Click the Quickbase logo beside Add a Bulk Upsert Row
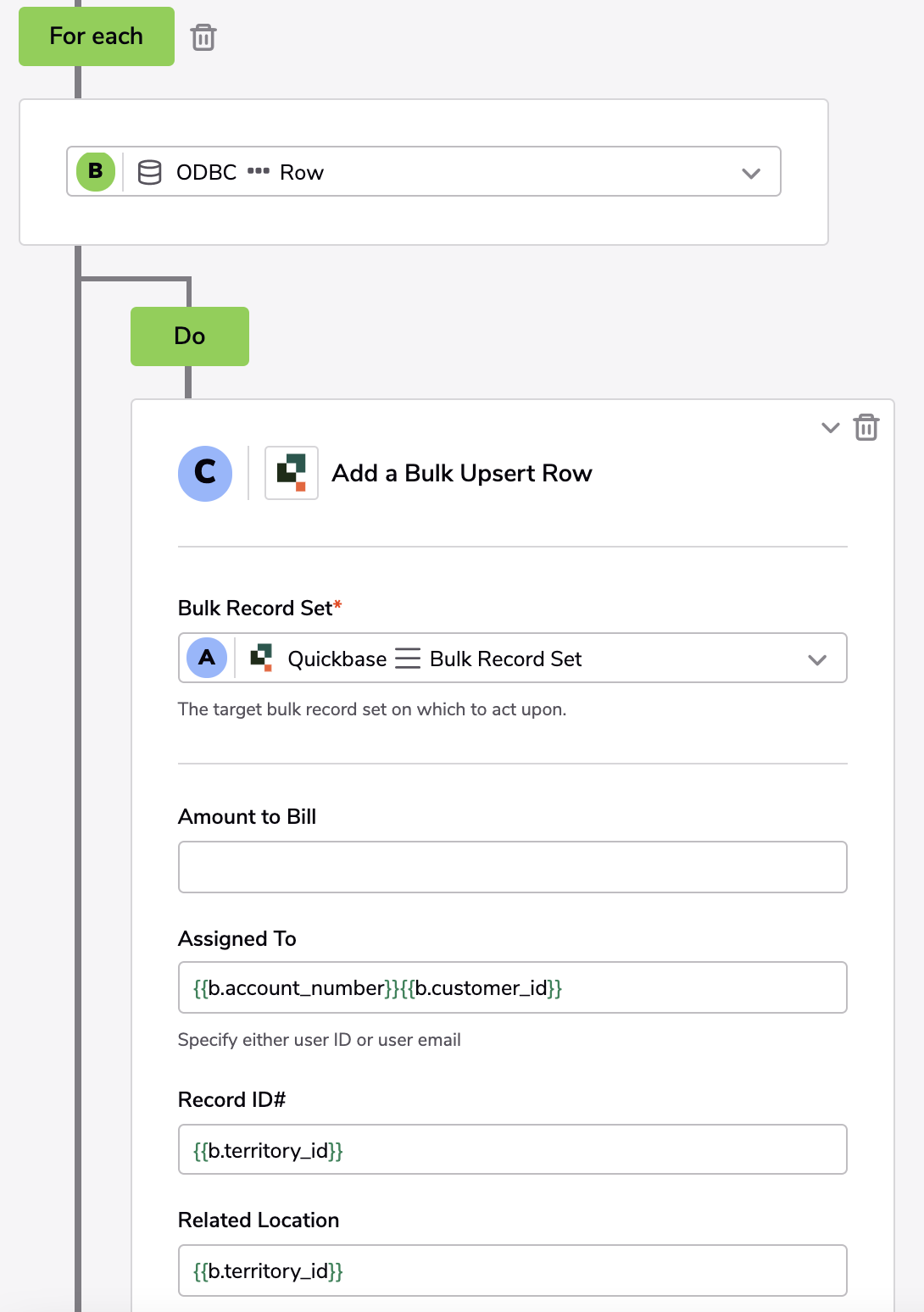Image resolution: width=924 pixels, height=1312 pixels. coord(292,473)
